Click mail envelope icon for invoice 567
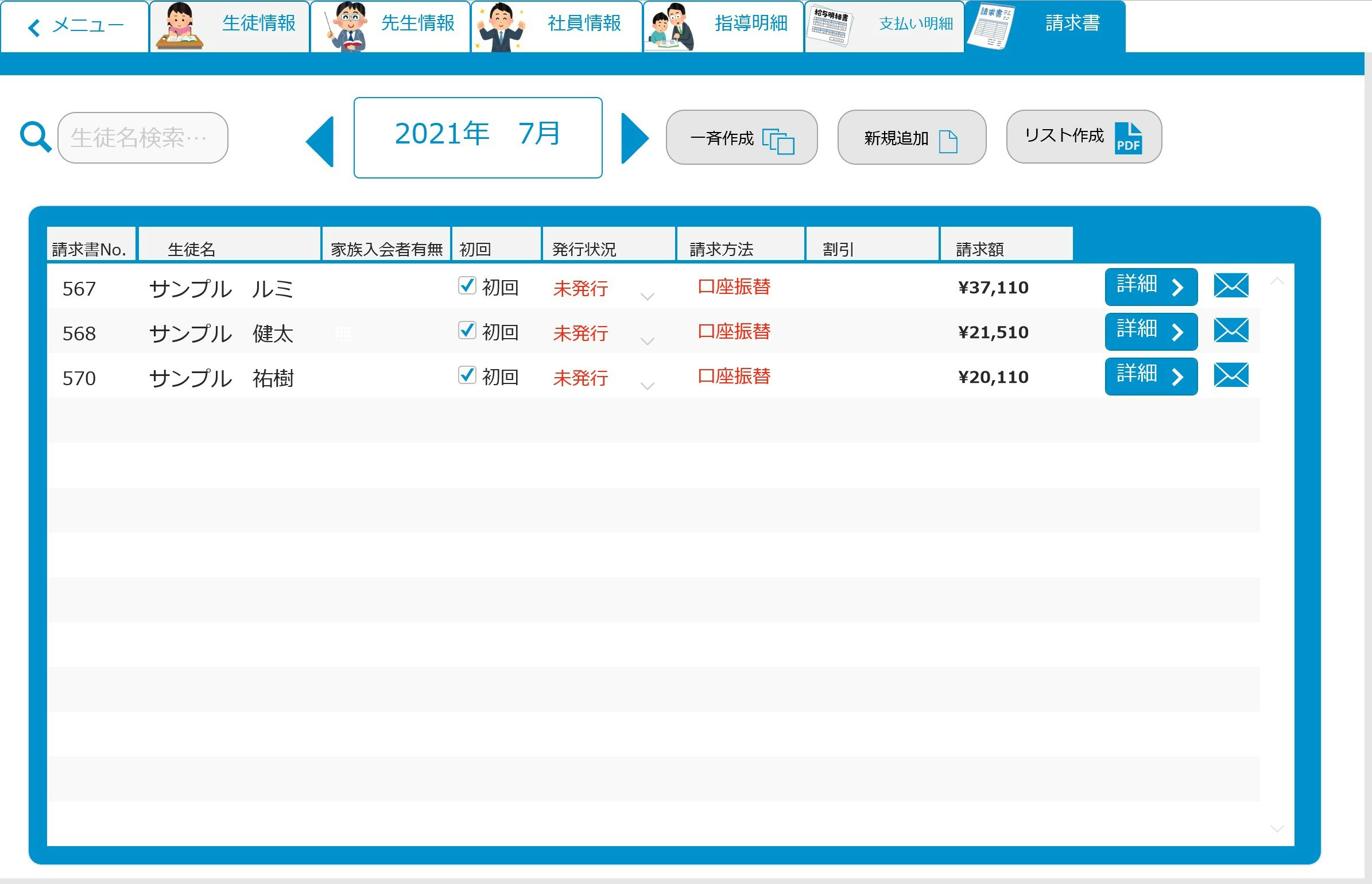Viewport: 1372px width, 884px height. (1231, 285)
